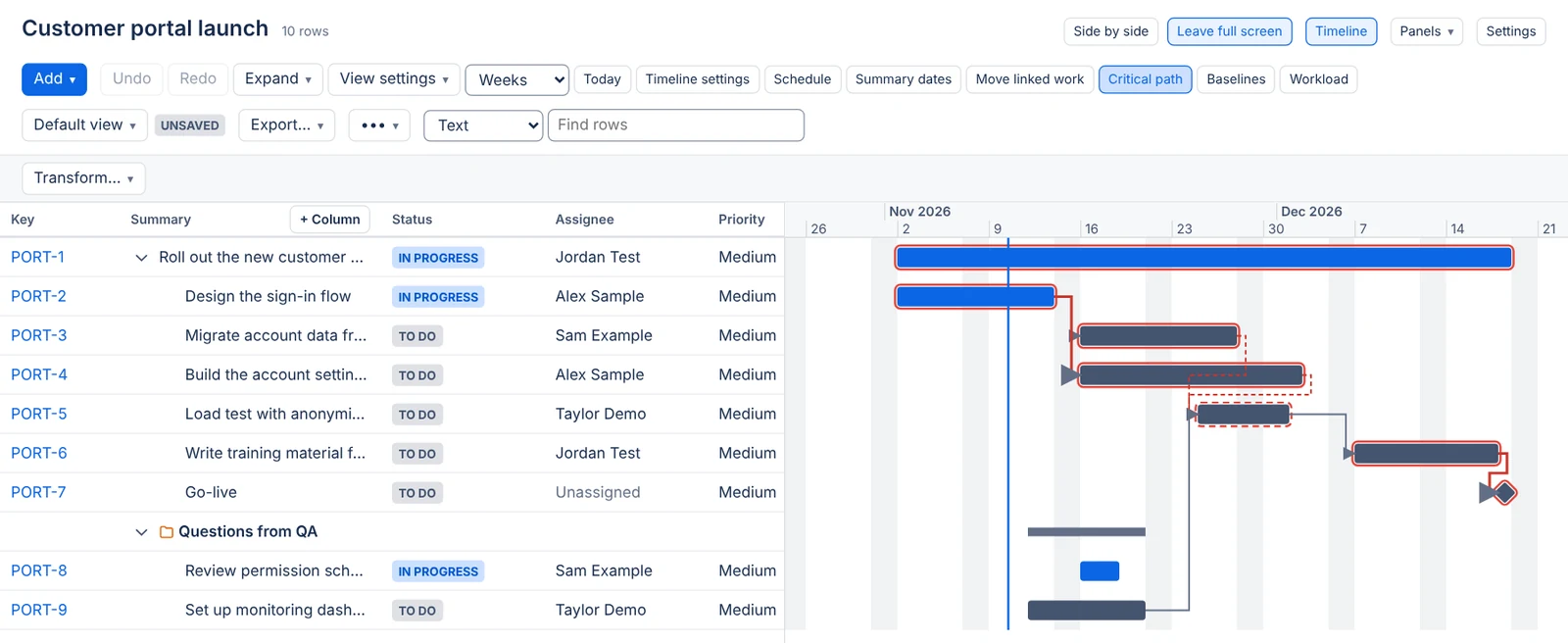The height and width of the screenshot is (643, 1568).
Task: Open Timeline settings
Action: tap(697, 79)
